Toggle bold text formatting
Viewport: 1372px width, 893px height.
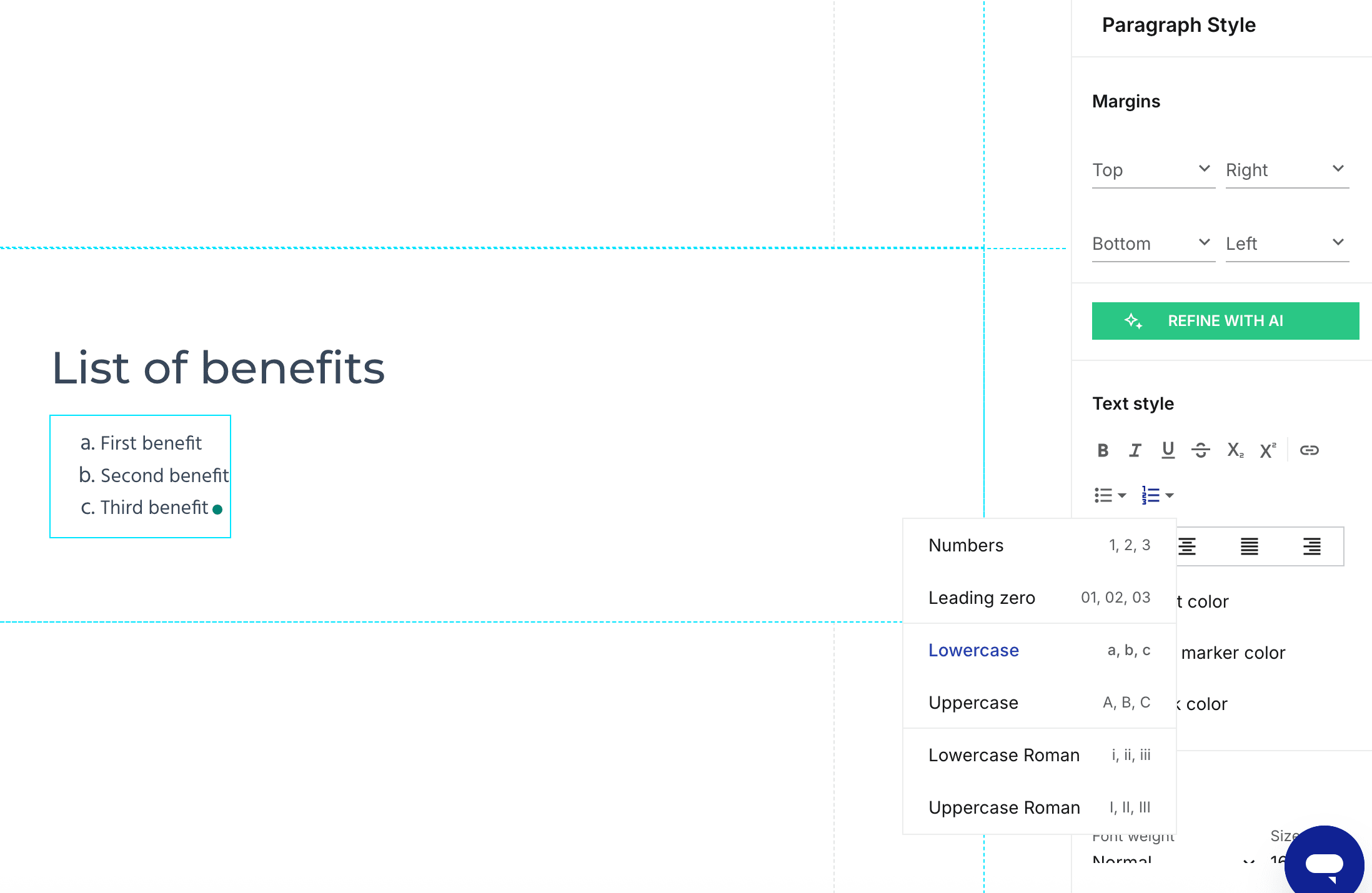(x=1103, y=450)
